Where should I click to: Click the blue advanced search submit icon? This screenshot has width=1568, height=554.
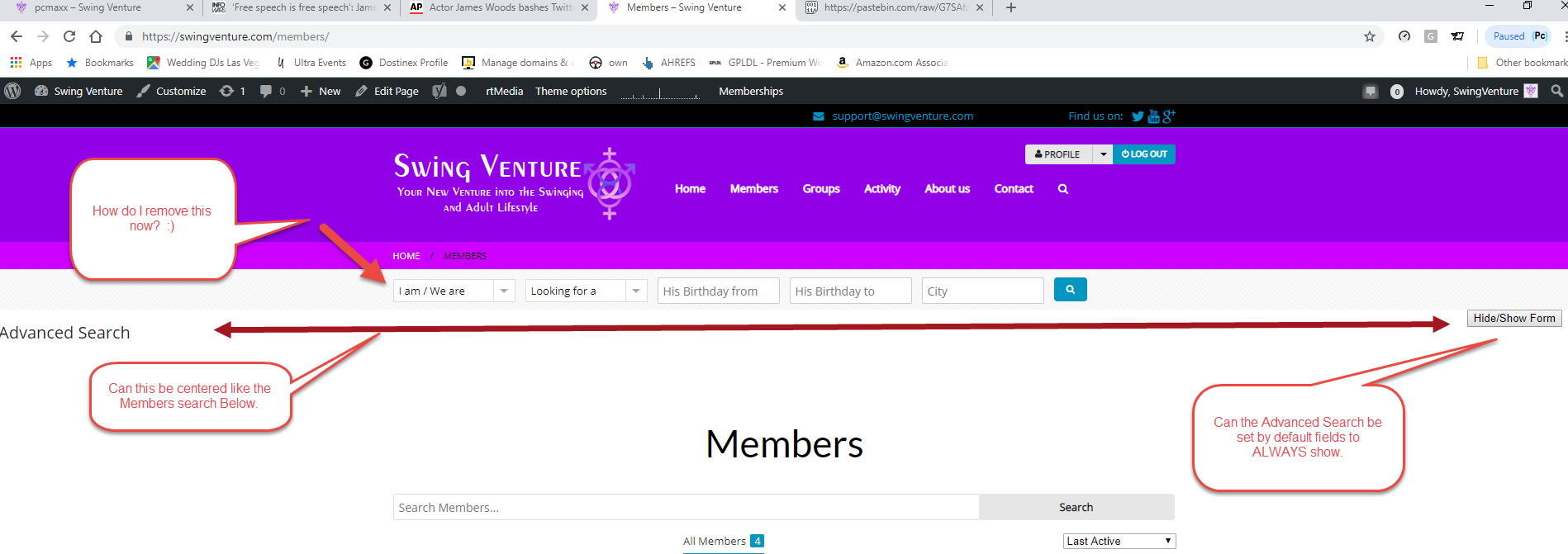tap(1070, 290)
